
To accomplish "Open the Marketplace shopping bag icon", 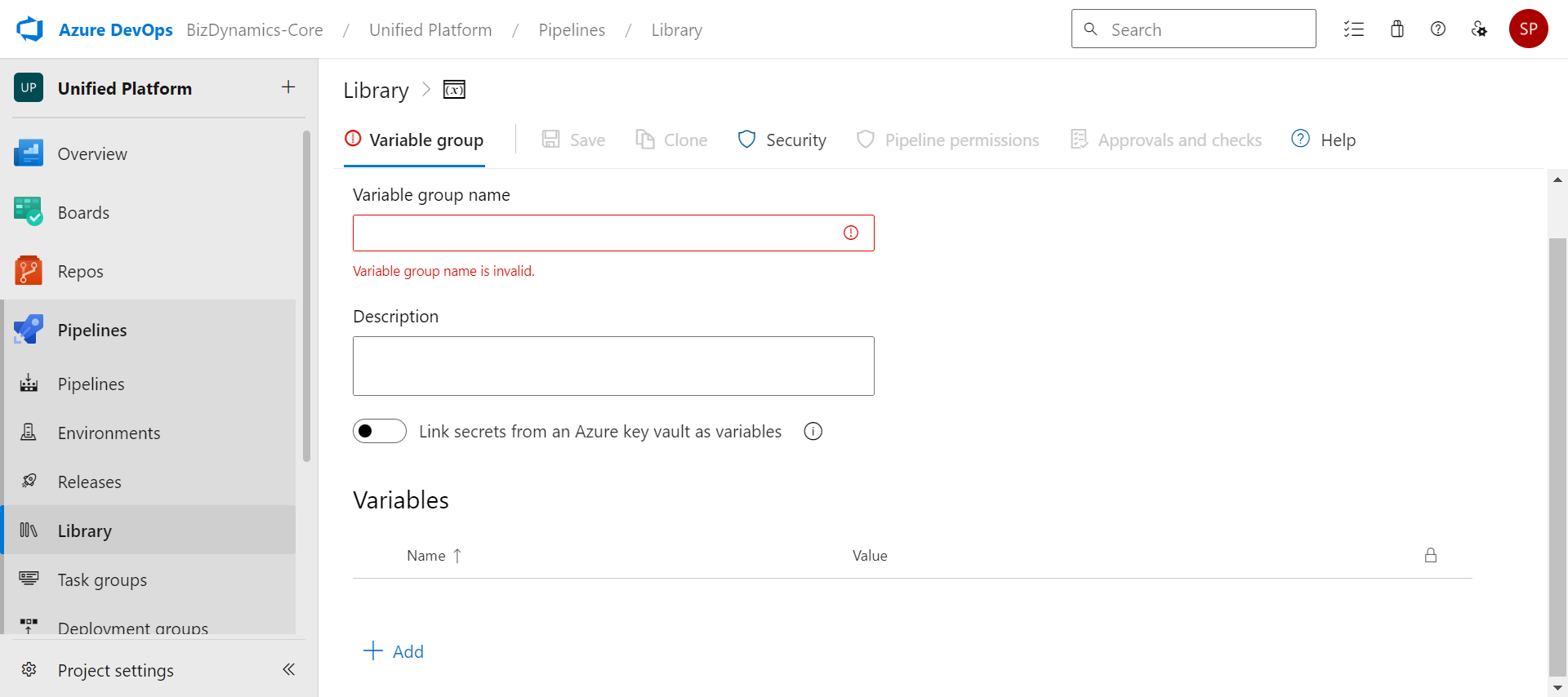I will [1397, 29].
